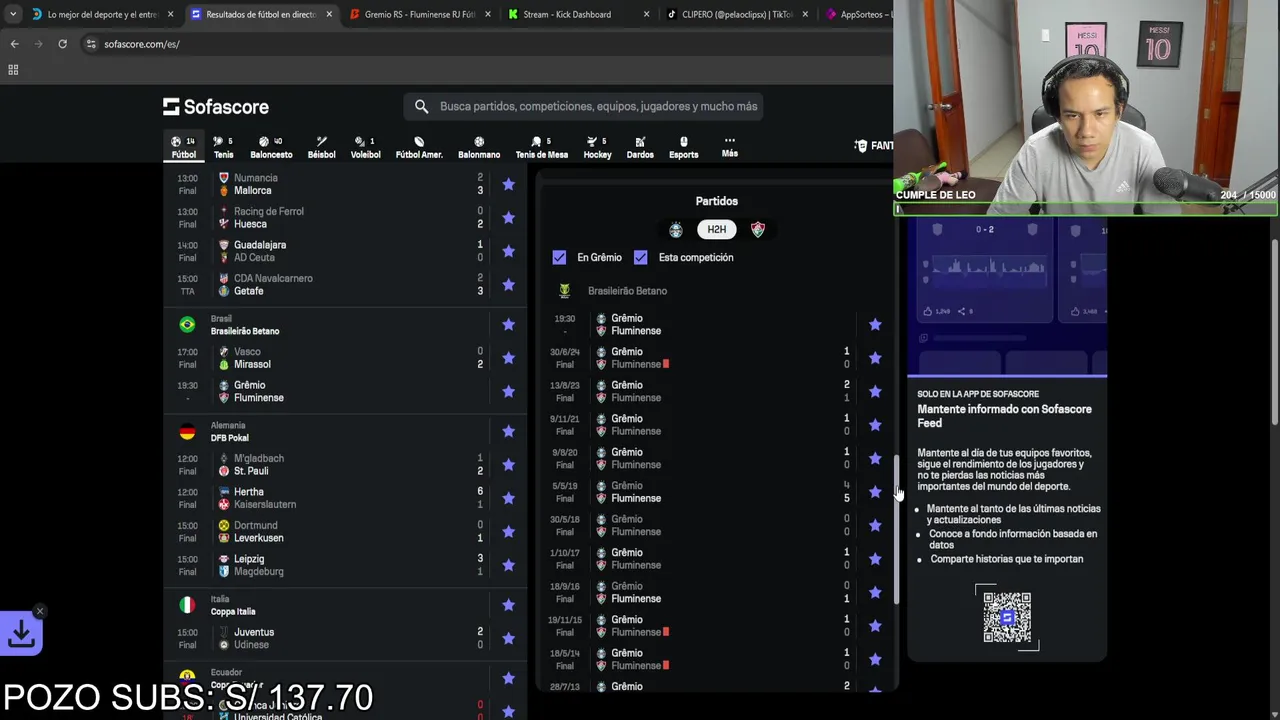Switch to the CLIPERO TikTok tab
Screen dimensions: 1280x720
pyautogui.click(x=738, y=15)
